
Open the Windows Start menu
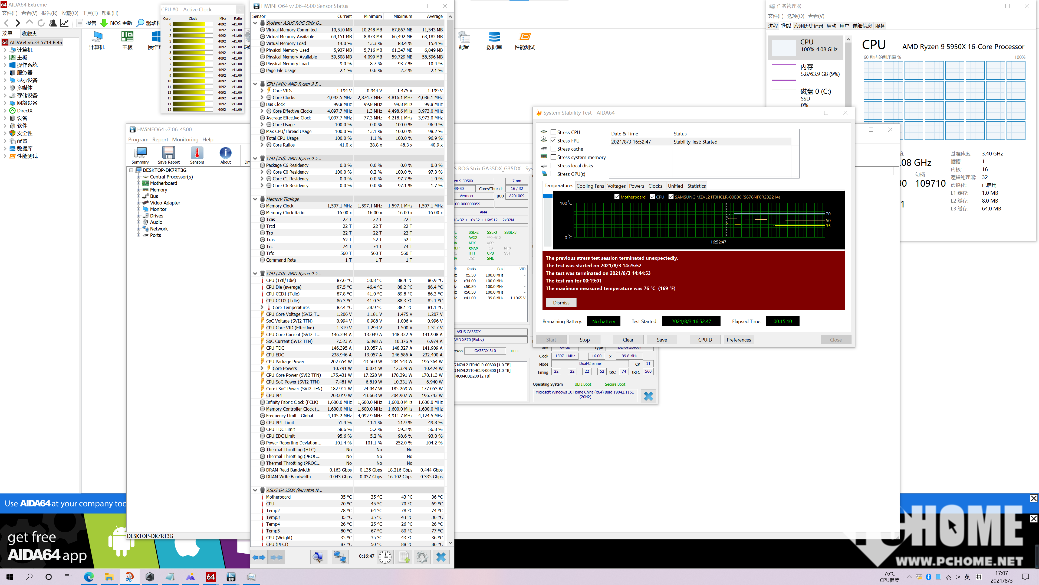click(9, 577)
